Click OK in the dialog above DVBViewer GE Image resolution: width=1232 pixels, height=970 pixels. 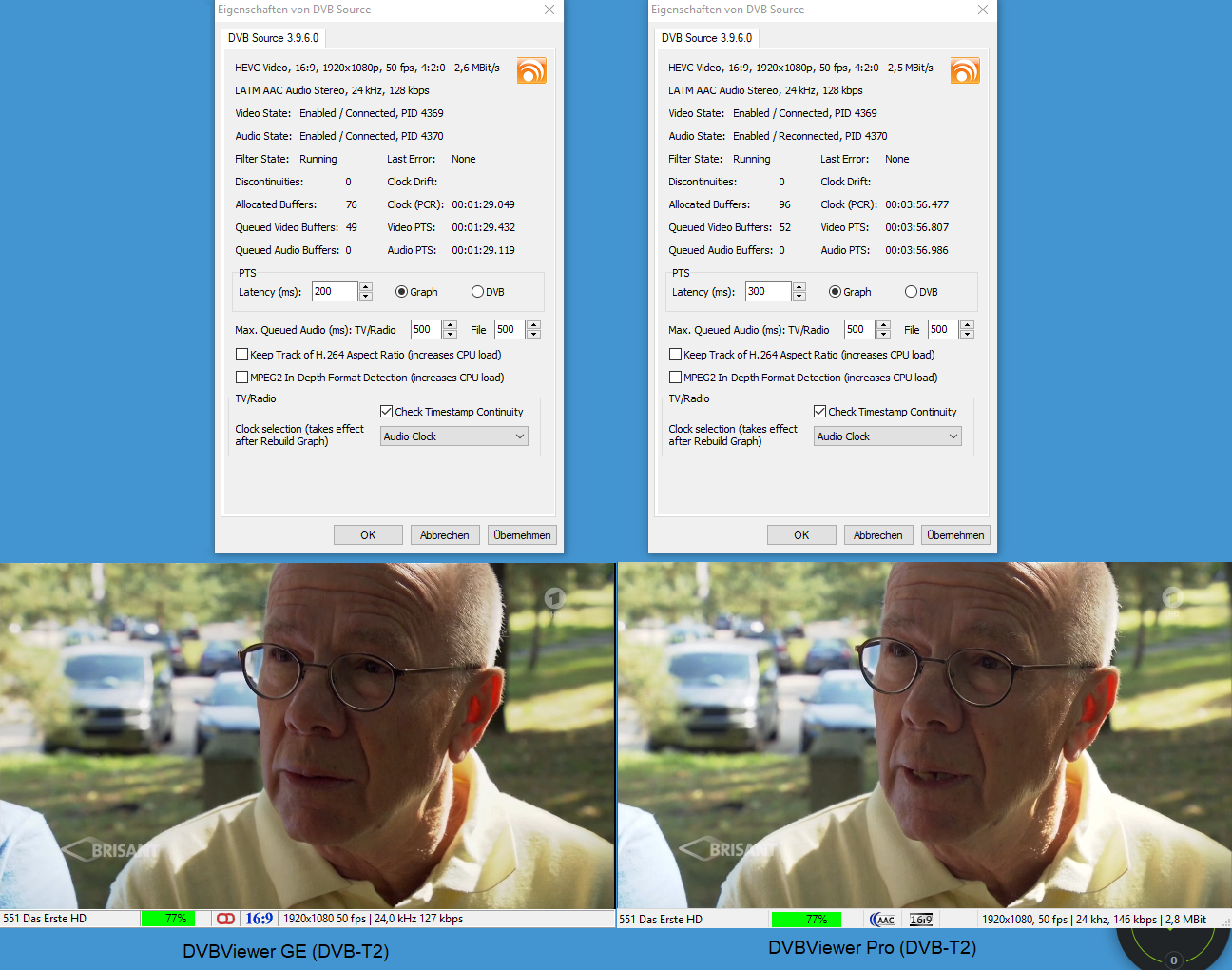(x=368, y=535)
